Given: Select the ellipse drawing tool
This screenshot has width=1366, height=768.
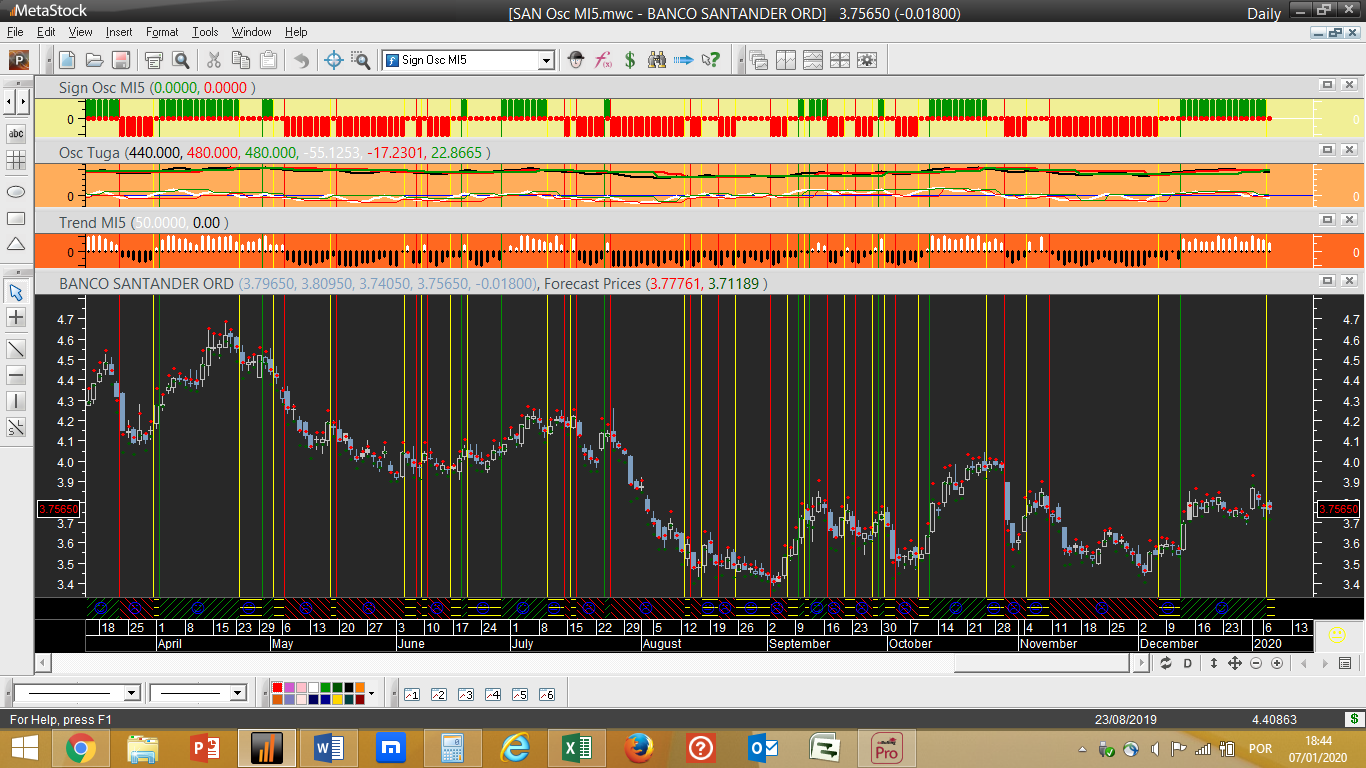Looking at the screenshot, I should (16, 191).
